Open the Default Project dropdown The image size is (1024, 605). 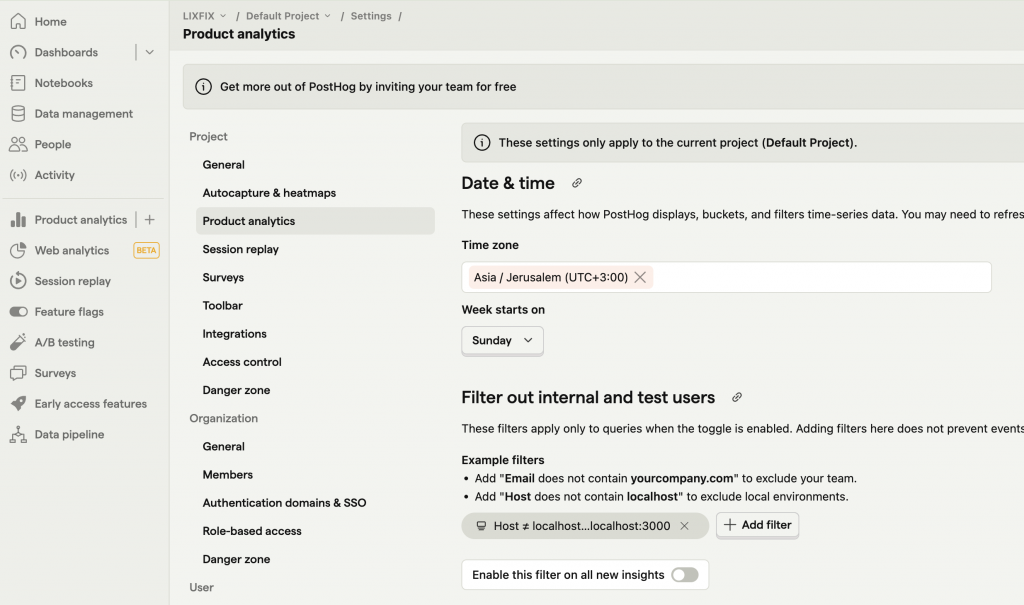288,16
